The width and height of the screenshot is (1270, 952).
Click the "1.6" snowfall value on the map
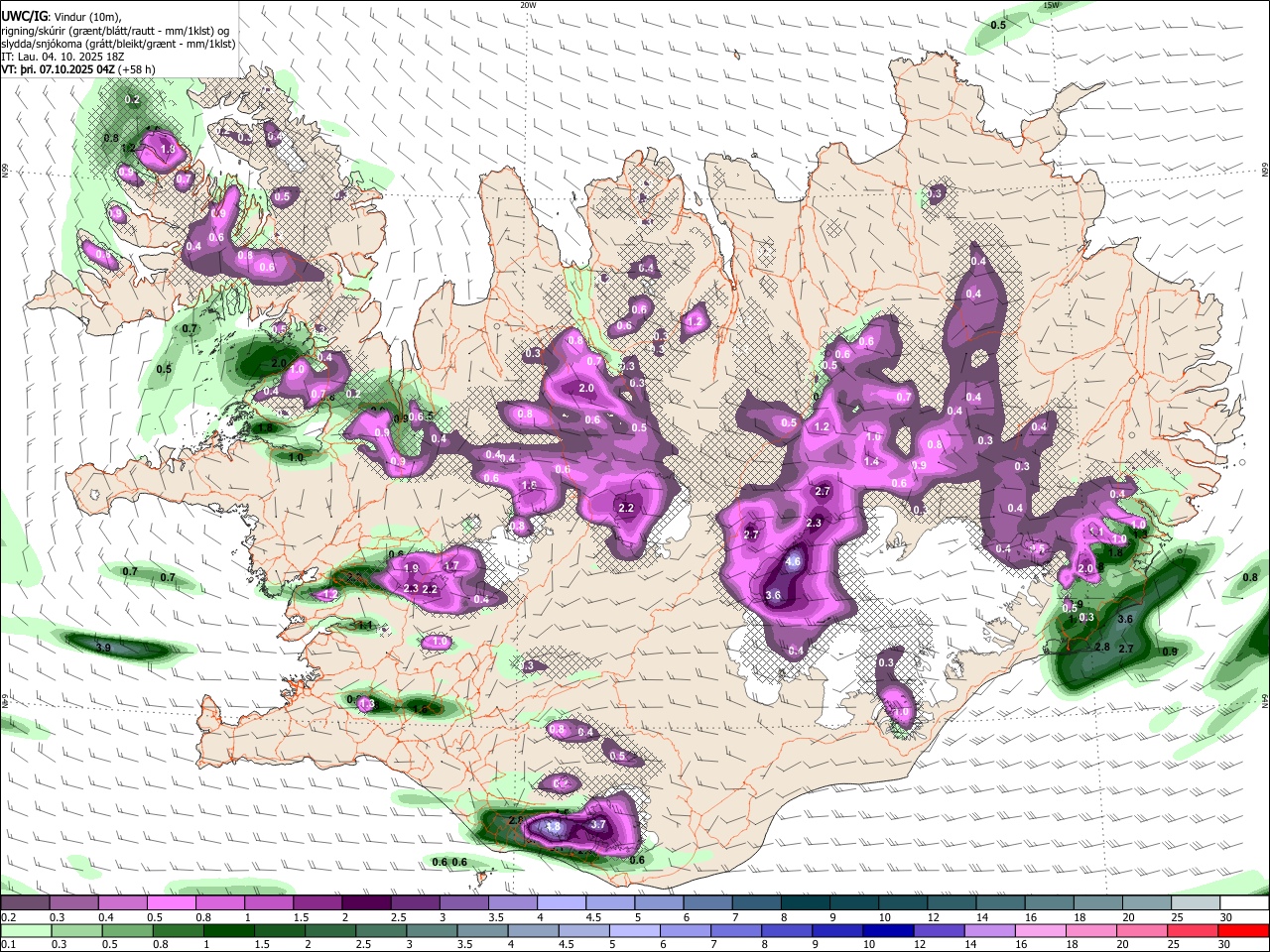tap(529, 485)
